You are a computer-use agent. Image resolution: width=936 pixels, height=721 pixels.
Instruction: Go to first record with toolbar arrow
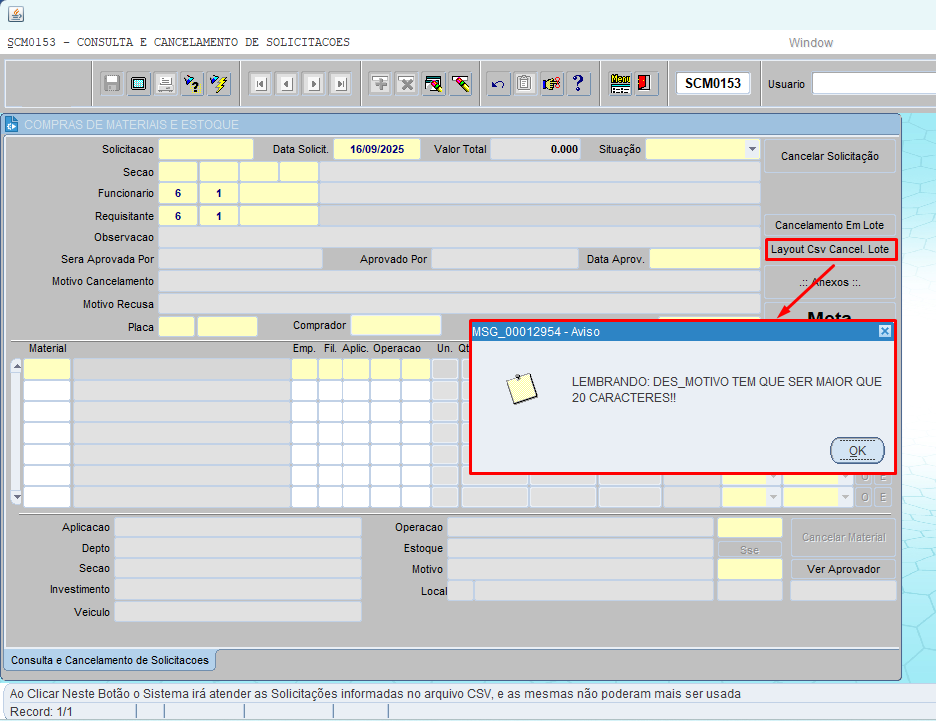(x=260, y=84)
